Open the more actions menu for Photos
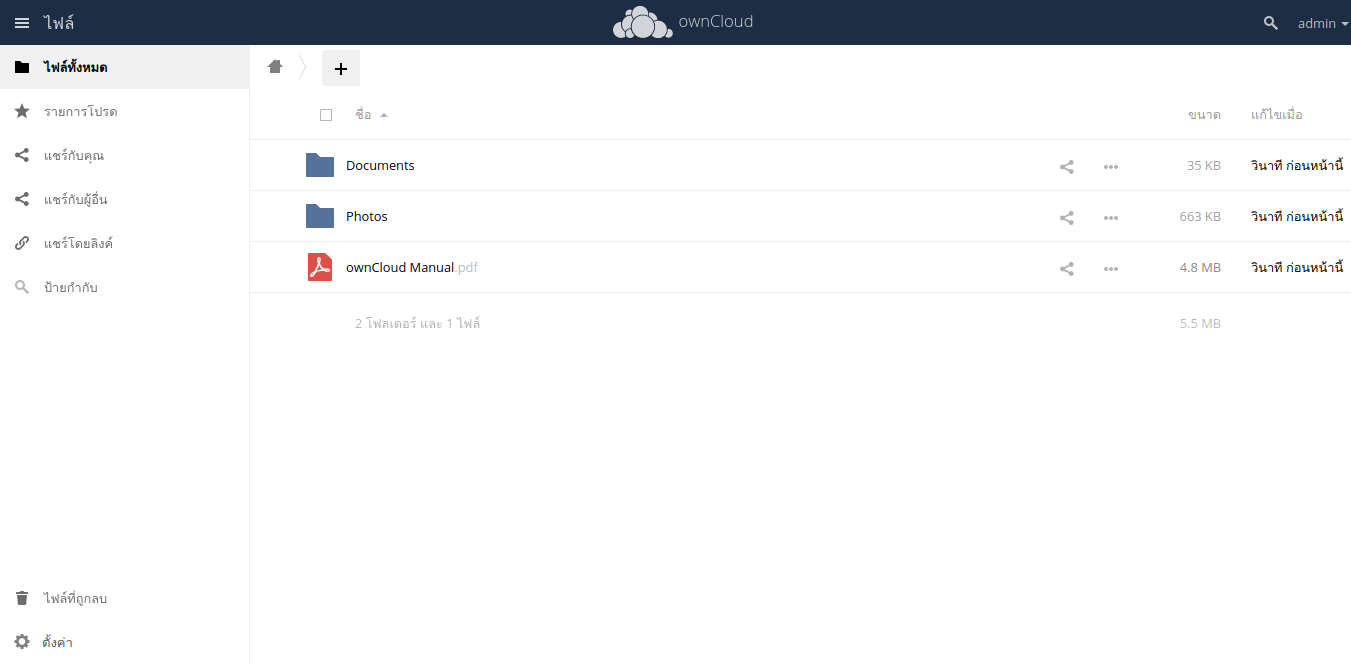This screenshot has width=1351, height=664. pyautogui.click(x=1110, y=217)
